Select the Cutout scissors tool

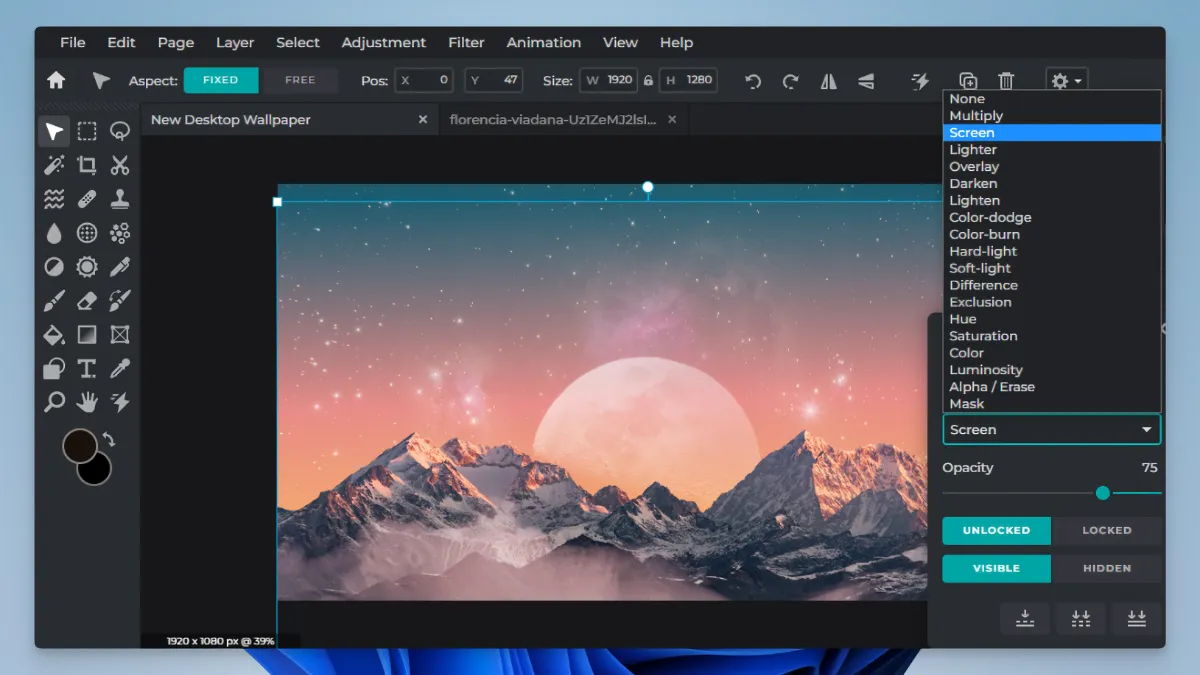tap(120, 165)
